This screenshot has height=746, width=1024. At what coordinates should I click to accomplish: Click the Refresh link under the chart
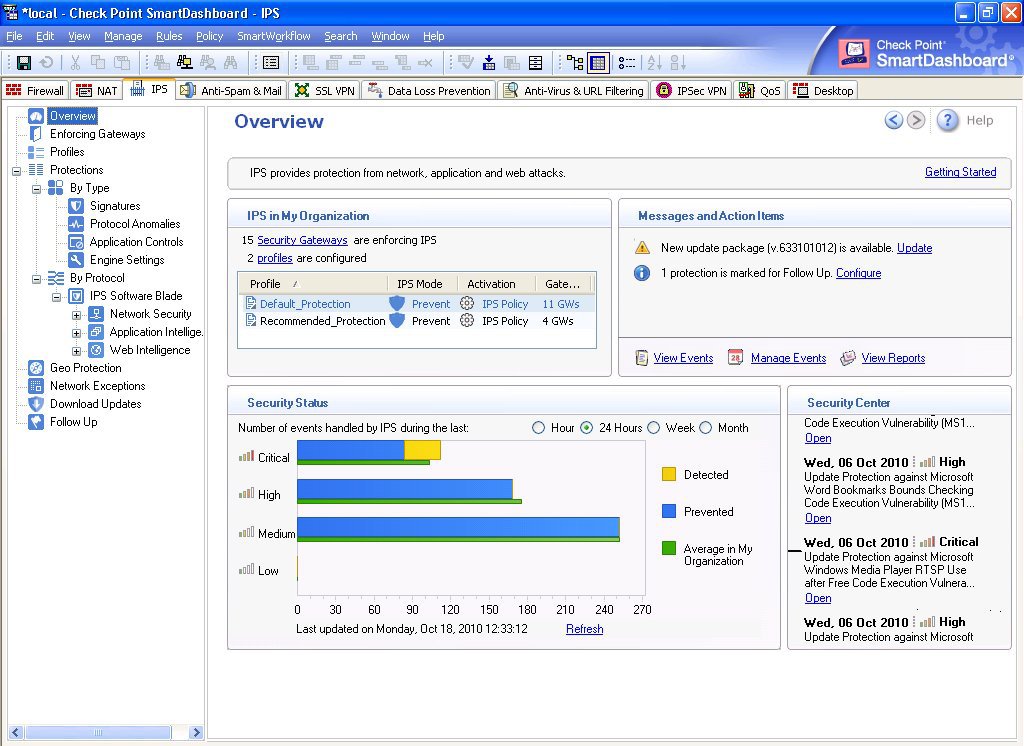[x=584, y=628]
